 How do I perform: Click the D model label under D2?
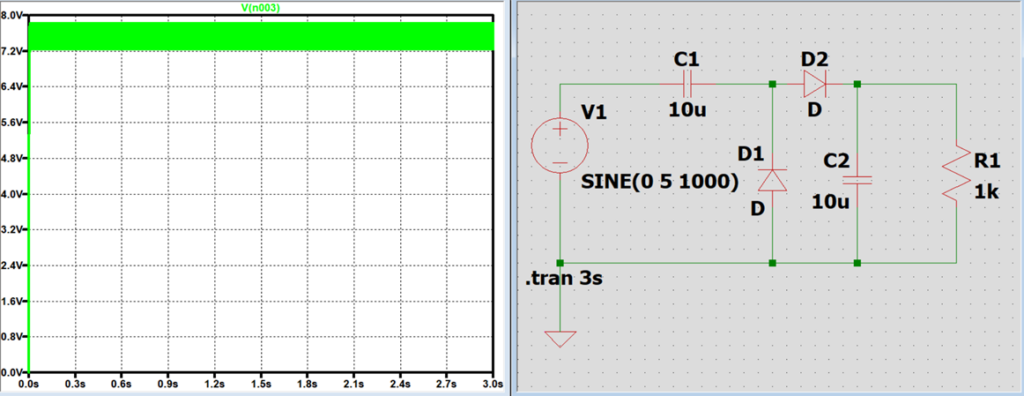(x=814, y=110)
